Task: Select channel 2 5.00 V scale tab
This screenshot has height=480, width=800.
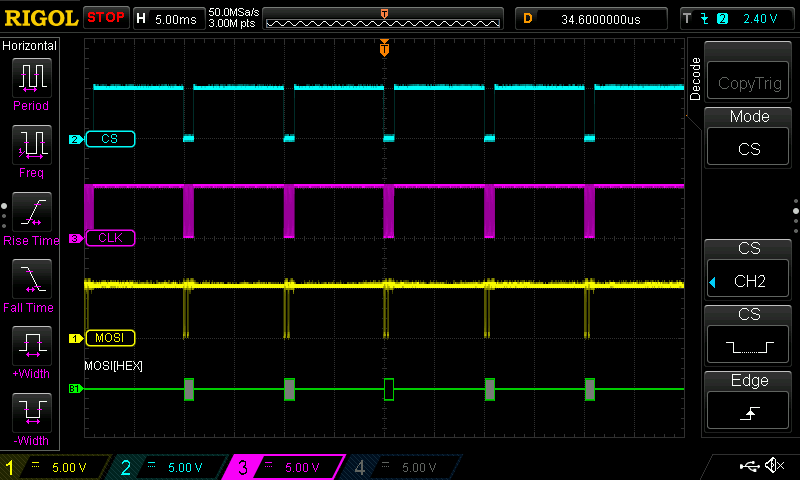Action: pos(171,467)
